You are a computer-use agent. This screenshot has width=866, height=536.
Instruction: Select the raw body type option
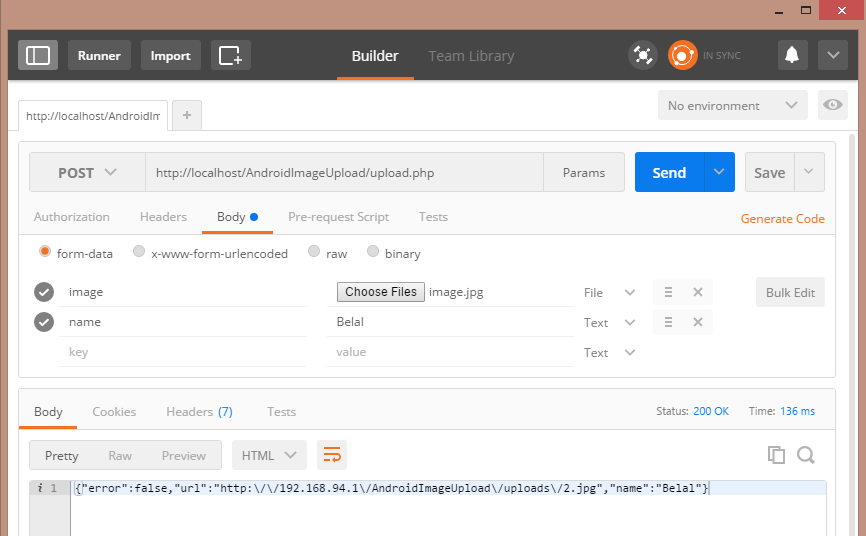(x=328, y=253)
